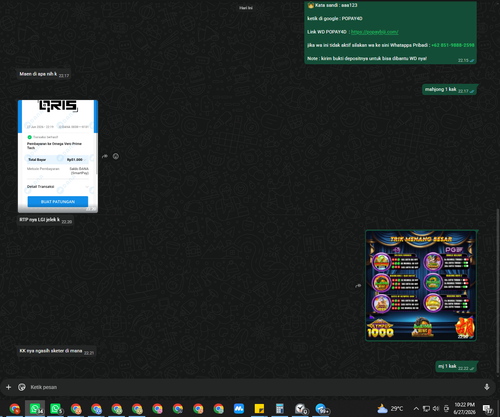Screen dimensions: 500x417
Task: React with emoji to QRIS receipt image
Action: click(116, 156)
